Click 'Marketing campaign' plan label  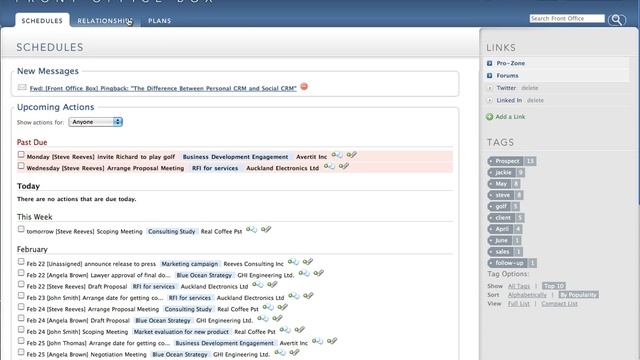190,264
